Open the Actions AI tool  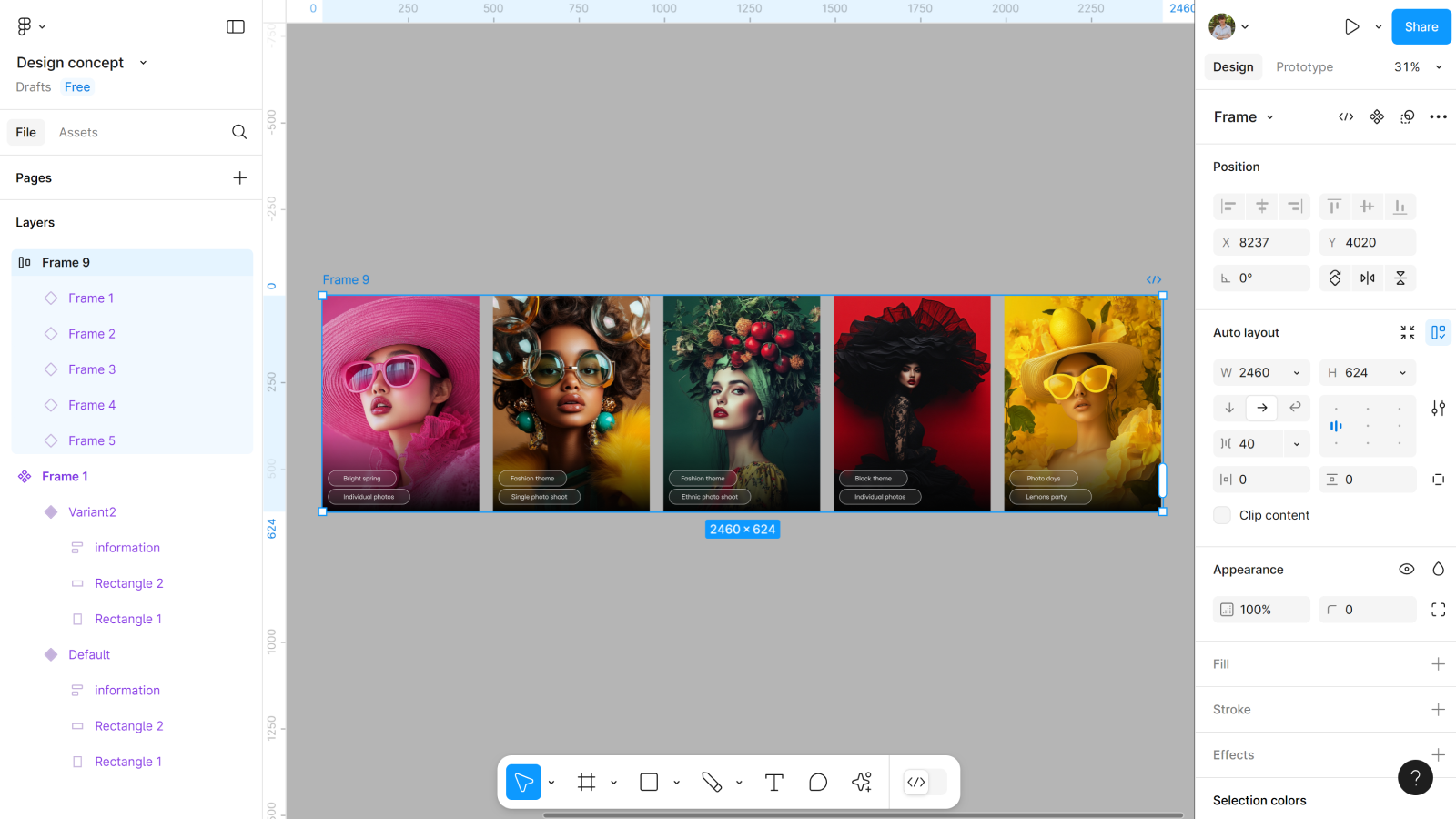861,782
